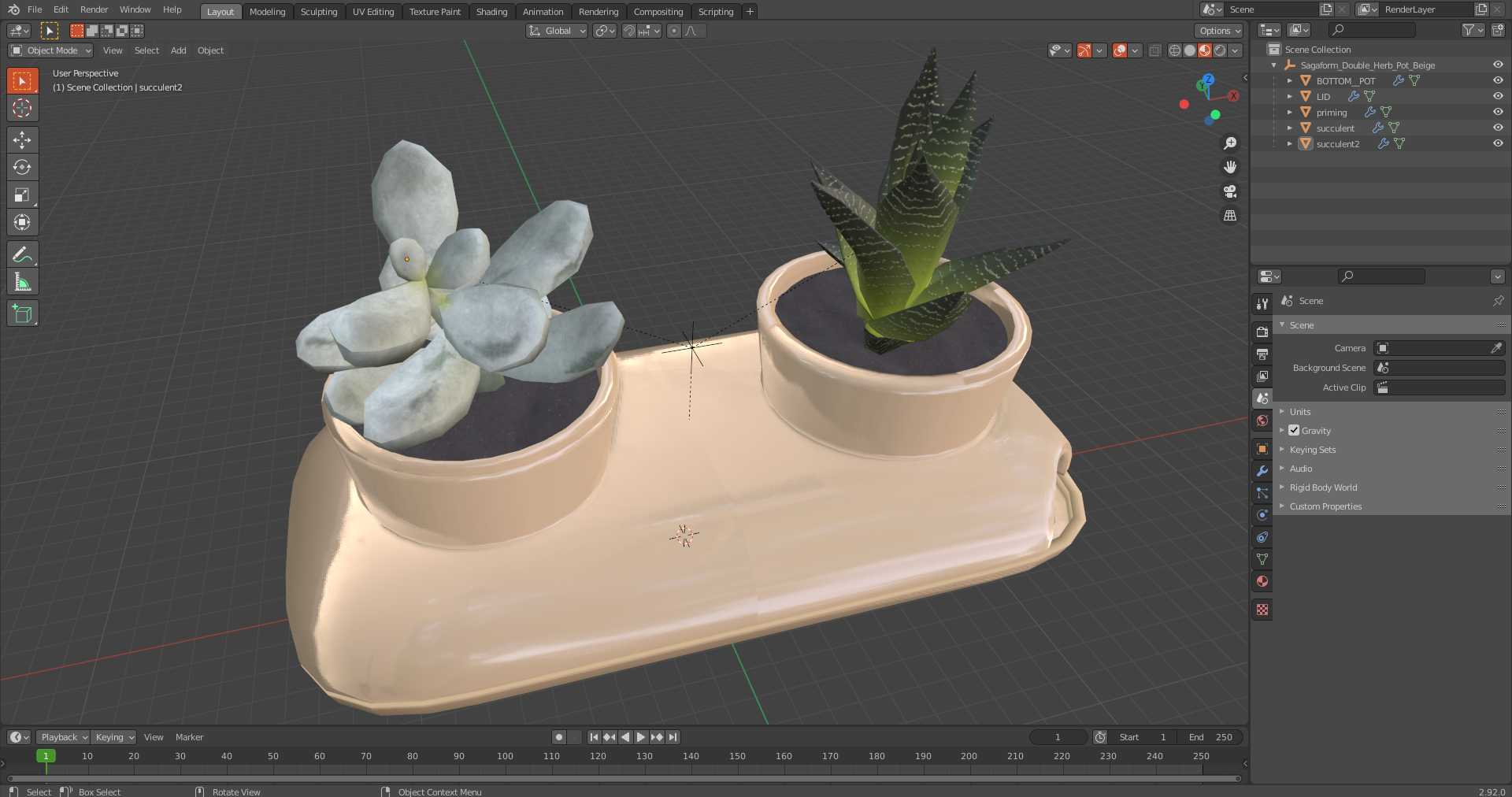Image resolution: width=1512 pixels, height=797 pixels.
Task: Play the animation forward
Action: tap(641, 737)
